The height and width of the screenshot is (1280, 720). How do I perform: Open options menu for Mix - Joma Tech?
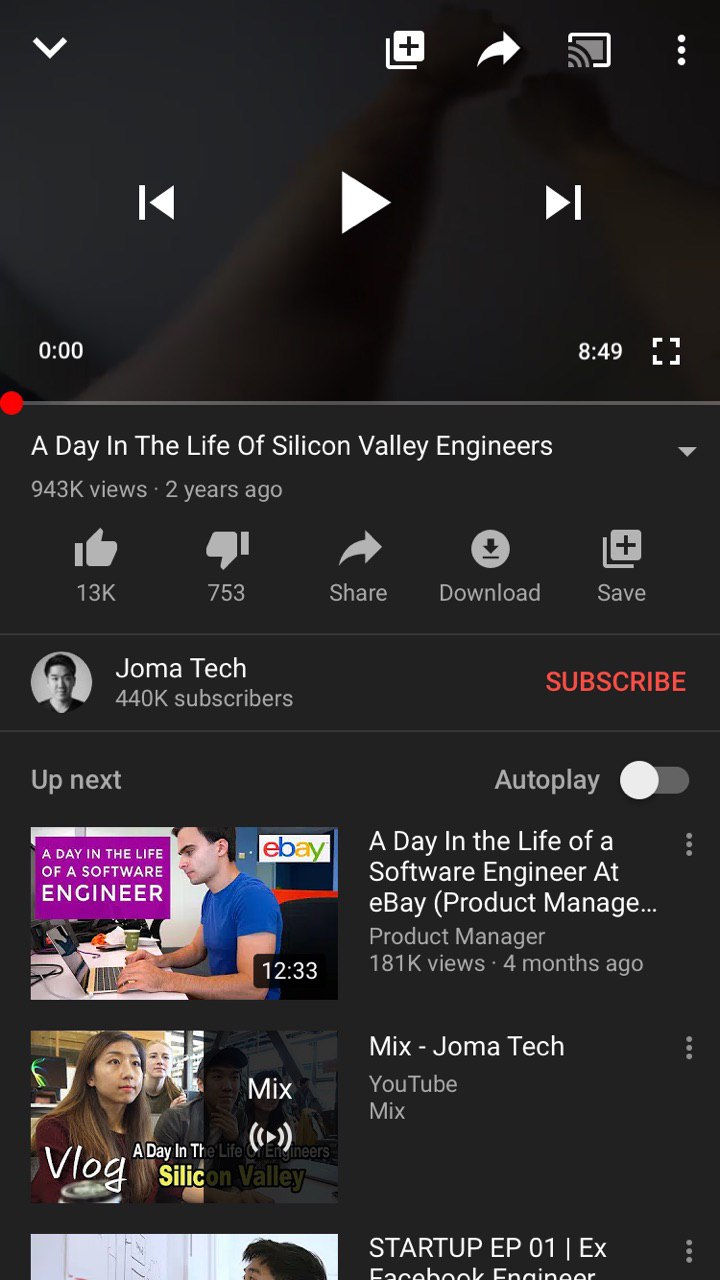pos(689,1048)
